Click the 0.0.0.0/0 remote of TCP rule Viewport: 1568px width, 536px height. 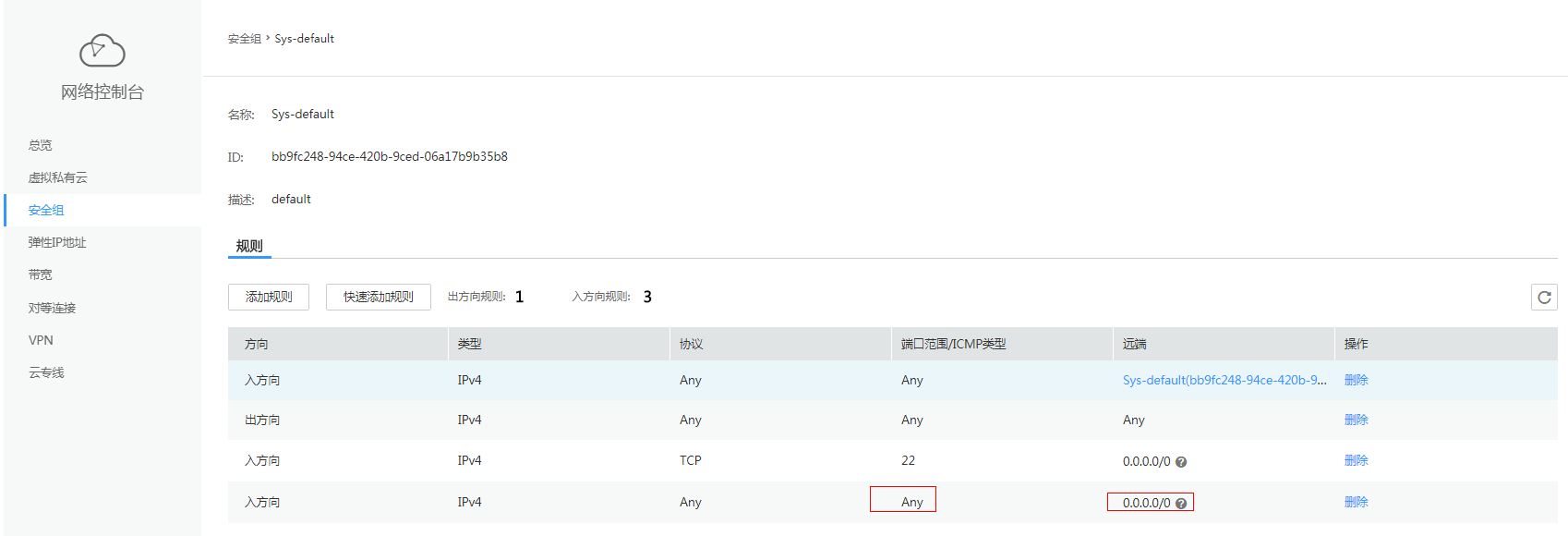[1147, 461]
